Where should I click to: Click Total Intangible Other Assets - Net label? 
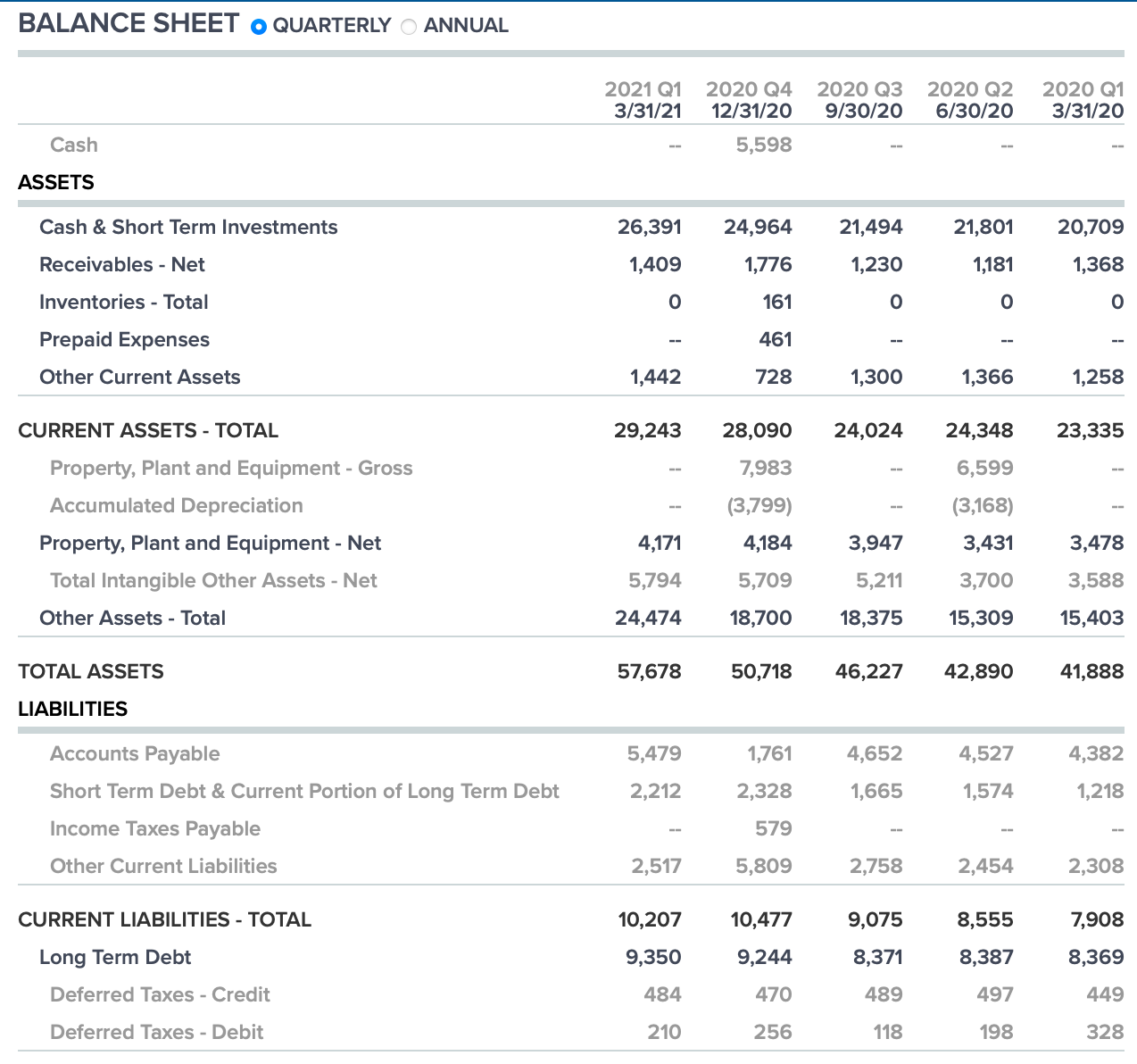[213, 580]
